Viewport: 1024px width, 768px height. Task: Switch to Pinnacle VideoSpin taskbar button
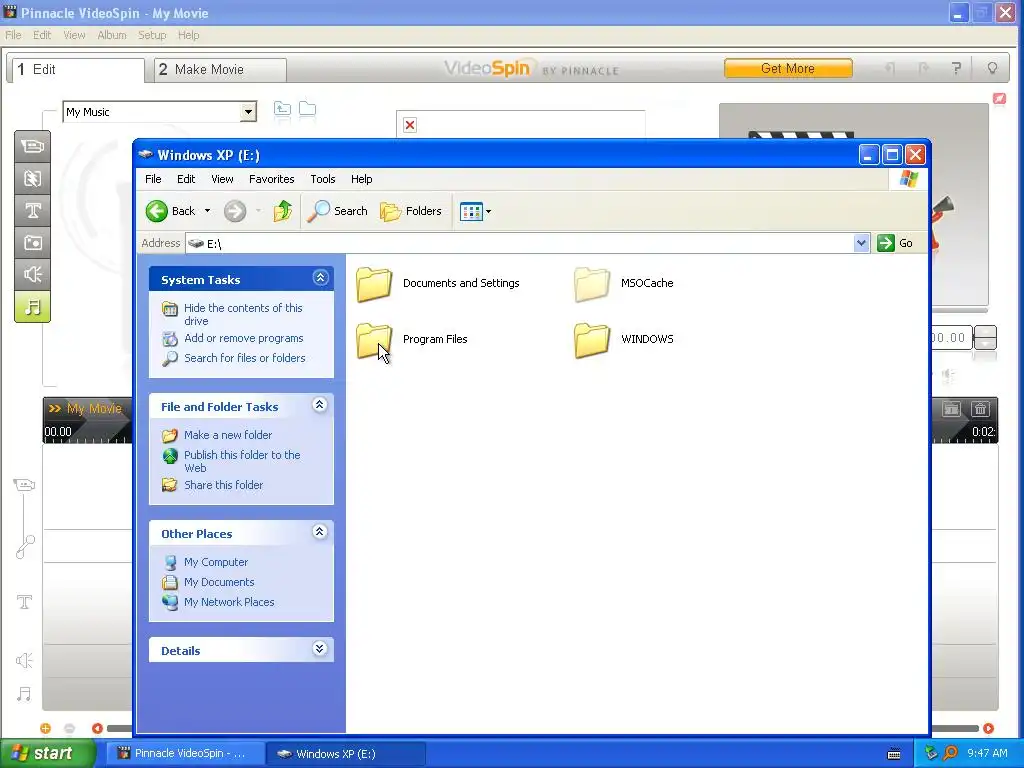pyautogui.click(x=185, y=754)
